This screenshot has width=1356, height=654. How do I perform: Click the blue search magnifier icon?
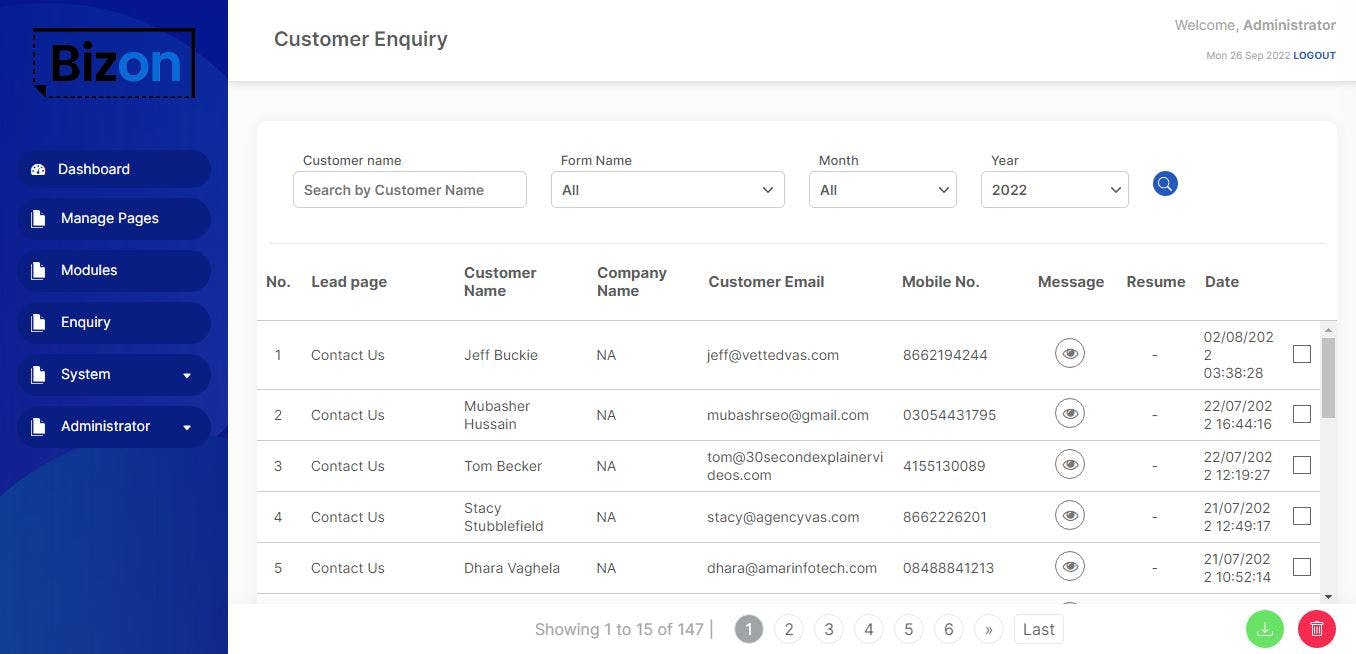click(x=1165, y=184)
